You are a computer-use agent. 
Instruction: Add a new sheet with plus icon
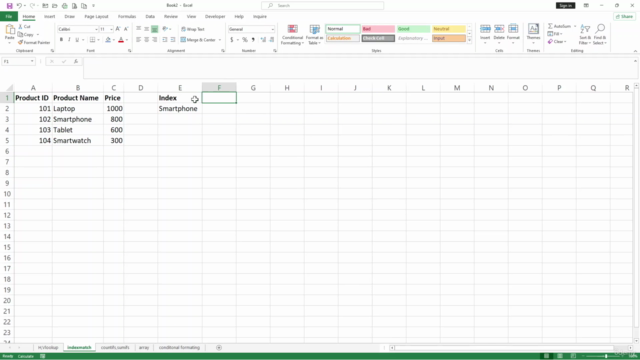pos(219,347)
